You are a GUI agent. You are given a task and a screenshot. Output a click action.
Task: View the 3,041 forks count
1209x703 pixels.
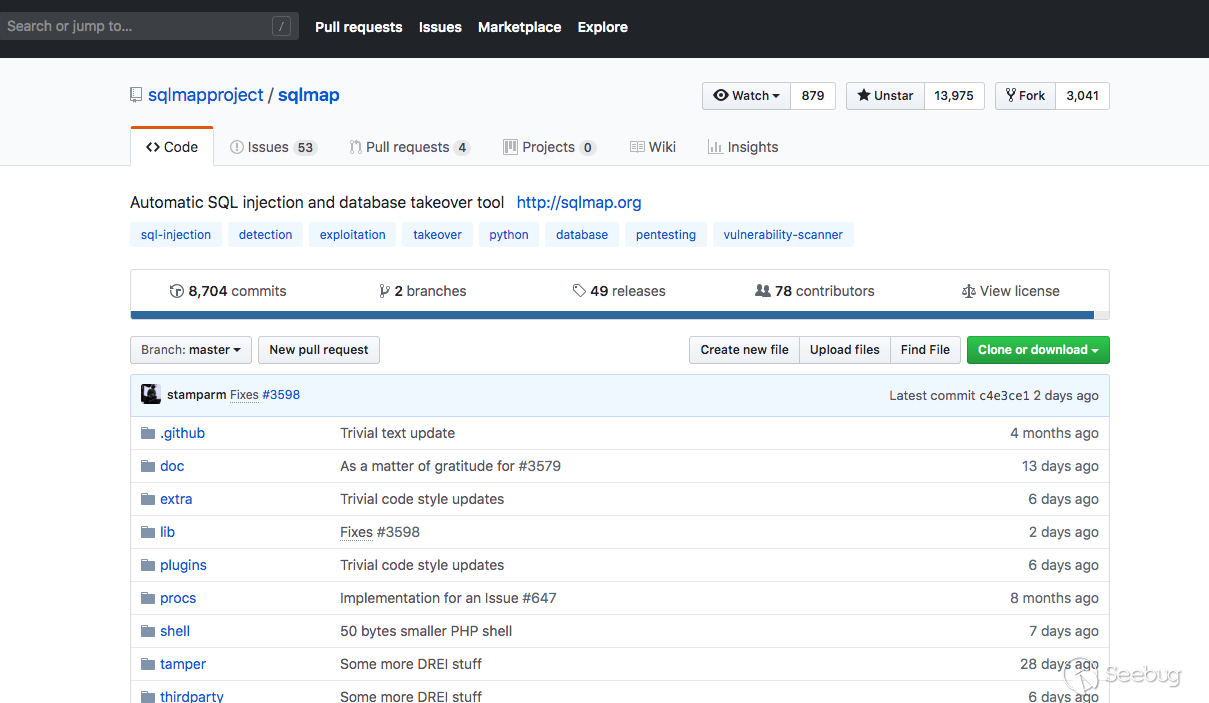[x=1082, y=96]
